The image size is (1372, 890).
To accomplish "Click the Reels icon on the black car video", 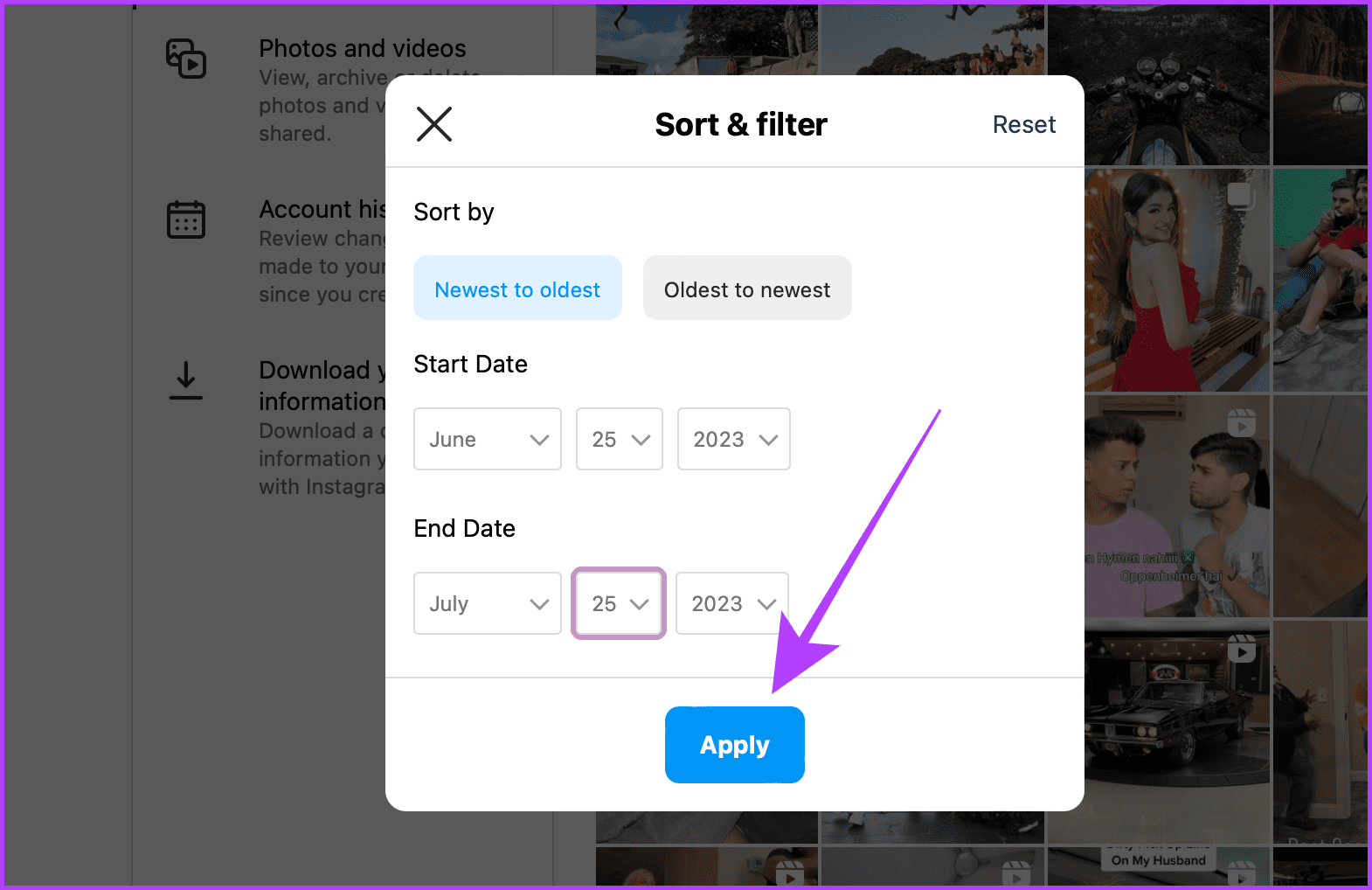I will tap(1241, 649).
